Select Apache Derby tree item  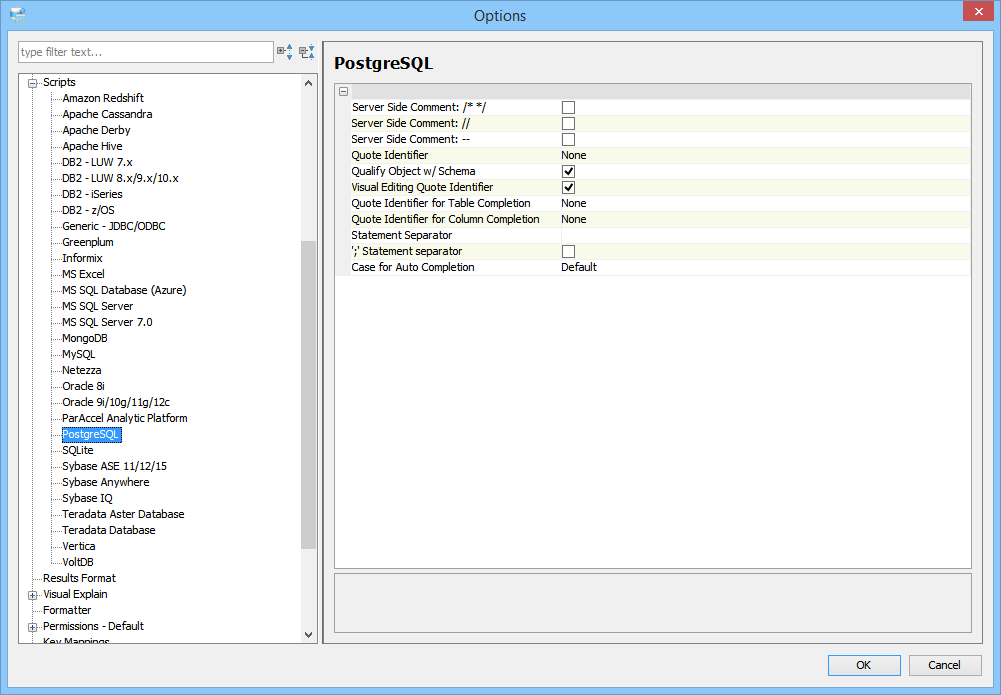pyautogui.click(x=96, y=130)
